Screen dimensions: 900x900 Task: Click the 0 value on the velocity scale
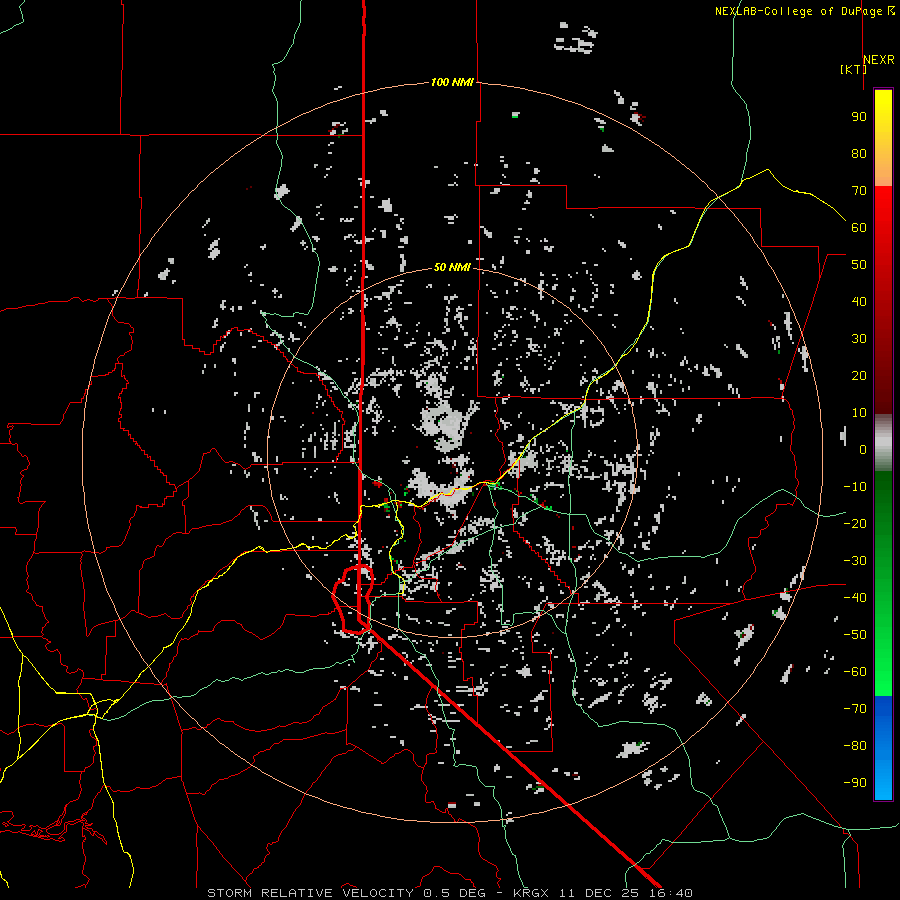click(x=863, y=450)
